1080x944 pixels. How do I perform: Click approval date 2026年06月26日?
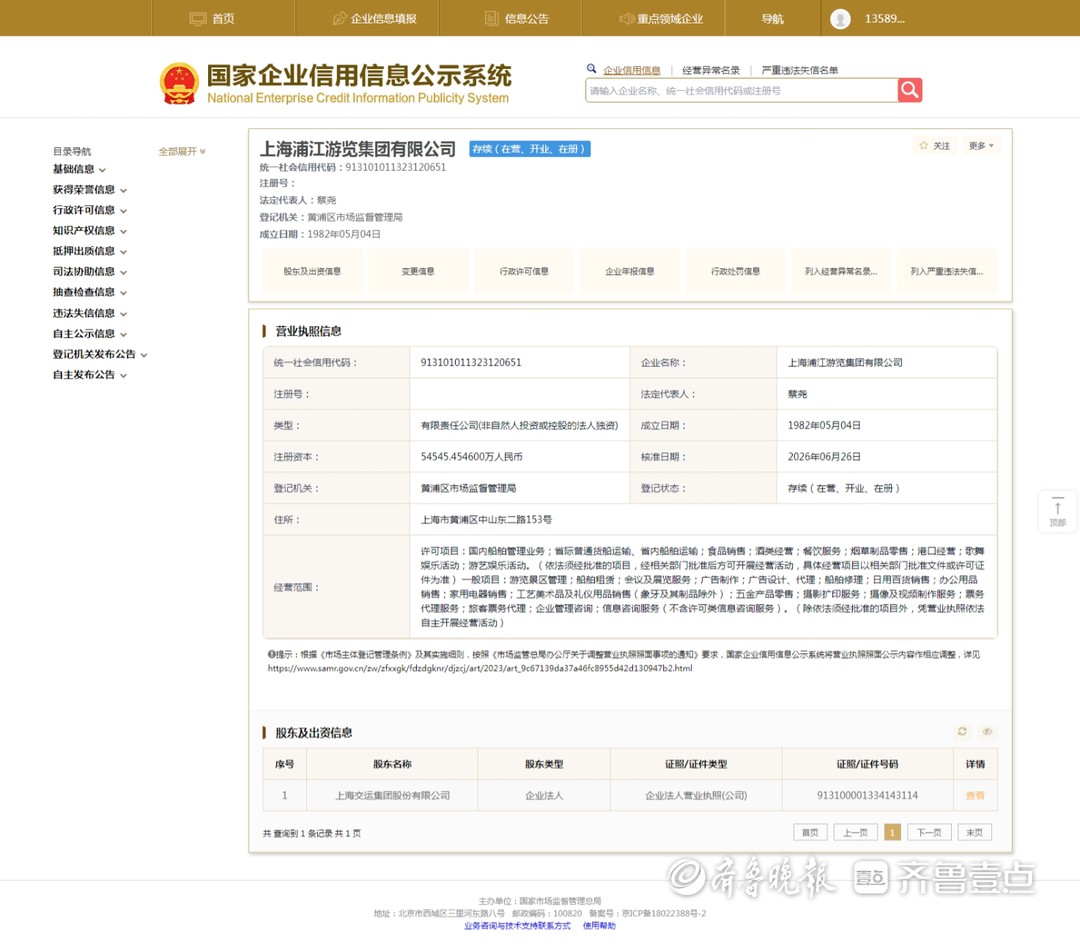[x=824, y=457]
